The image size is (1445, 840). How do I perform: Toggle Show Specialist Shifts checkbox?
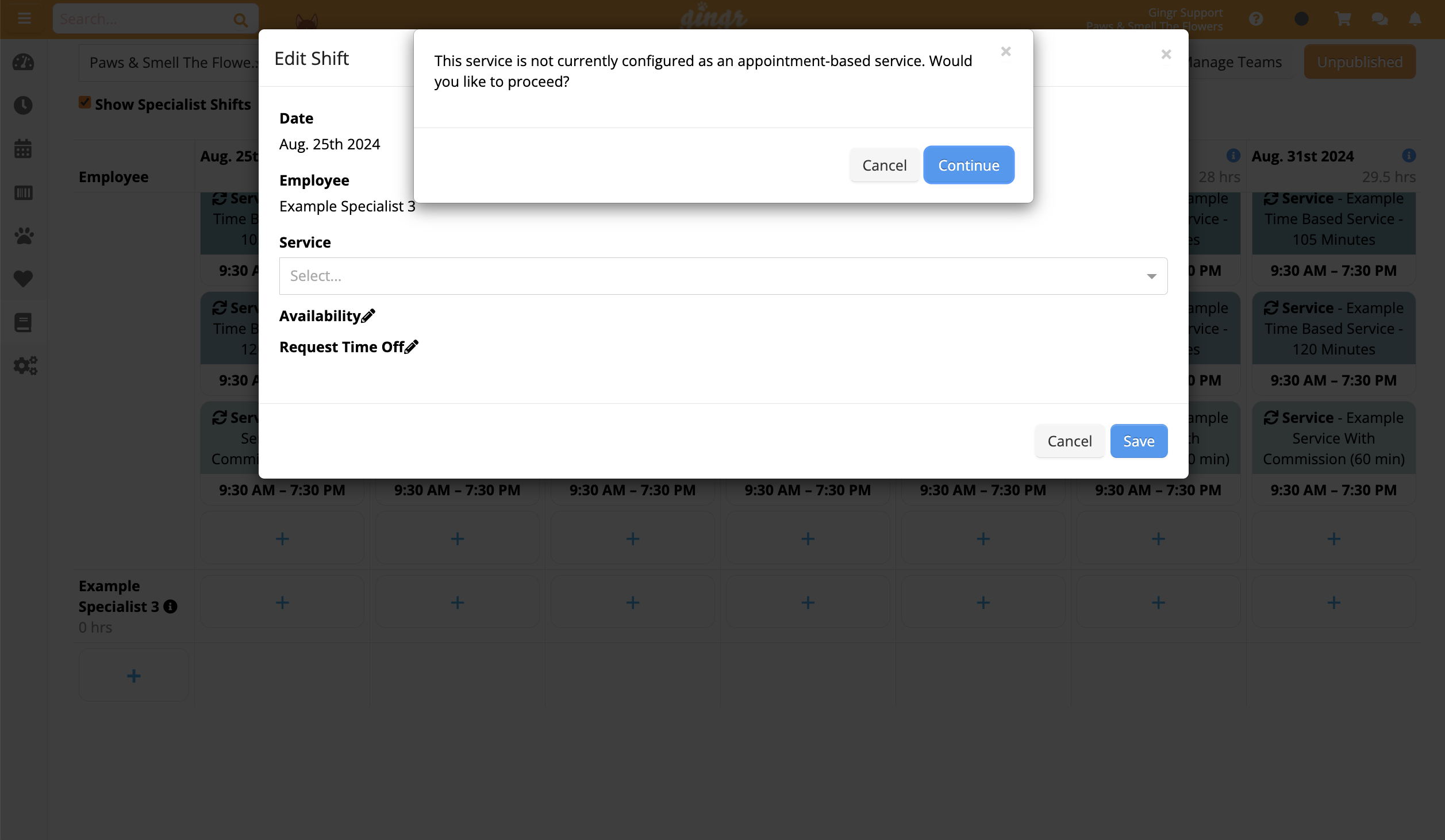(x=85, y=103)
